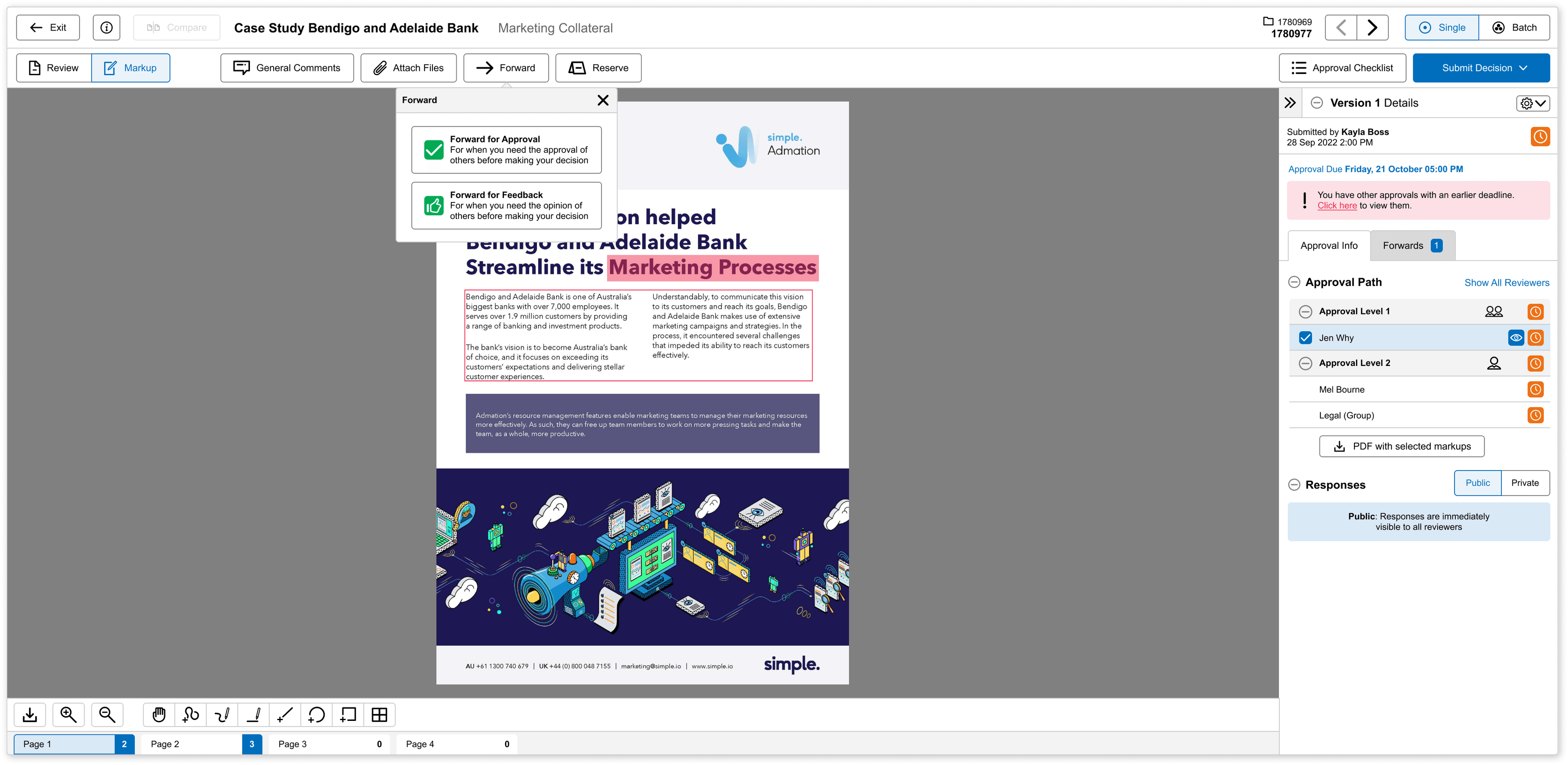Switch to Page 2 tab
The height and width of the screenshot is (765, 1568).
click(202, 744)
